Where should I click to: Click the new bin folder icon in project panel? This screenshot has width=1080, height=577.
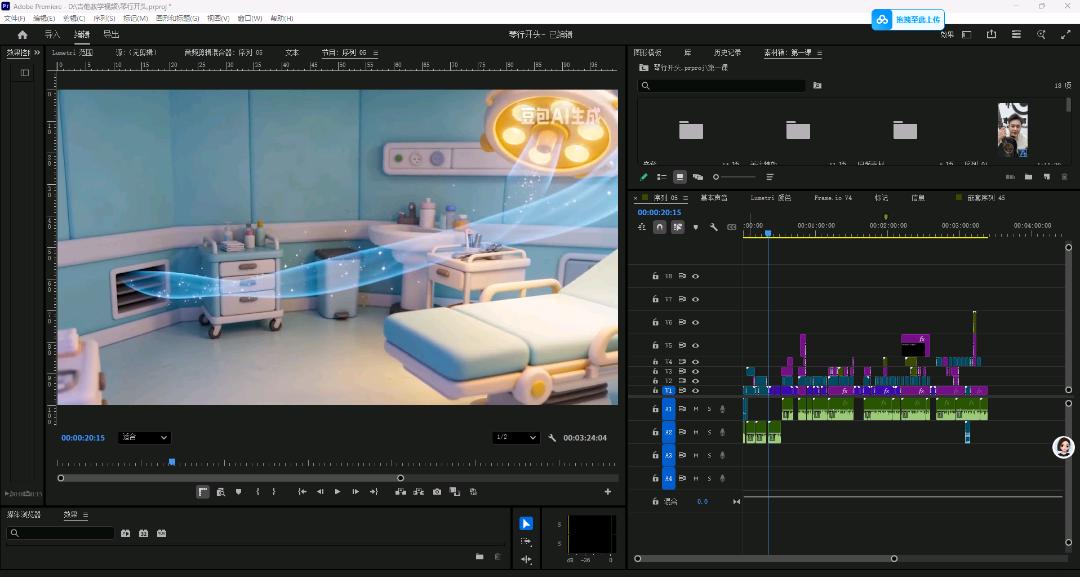click(1028, 176)
